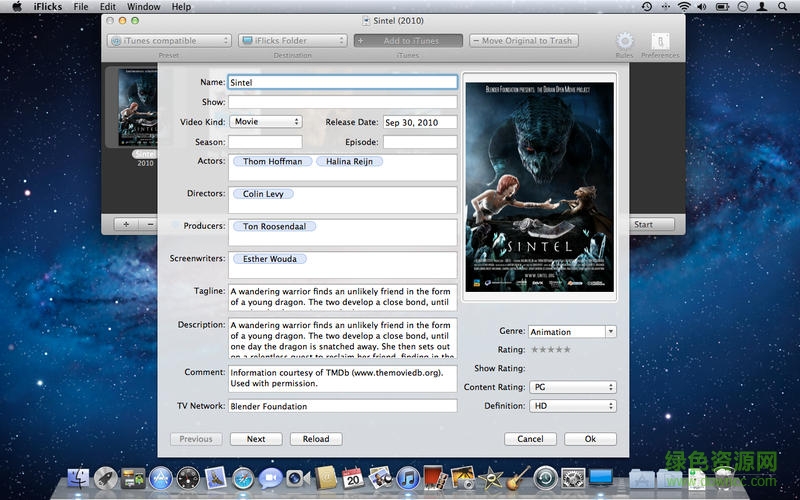Screen dimensions: 800x500
Task: Open the Wi-Fi status menu icon
Action: (x=684, y=7)
